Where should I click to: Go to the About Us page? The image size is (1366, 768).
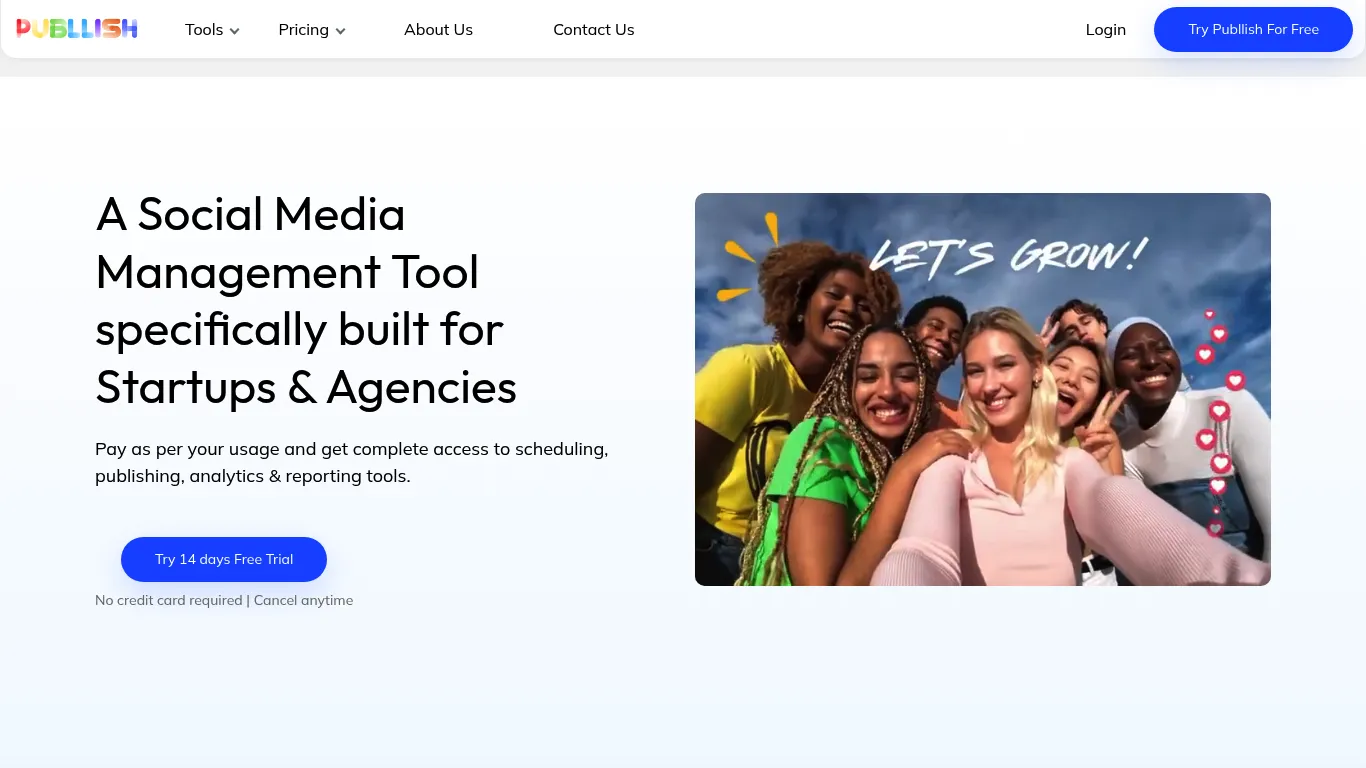tap(438, 30)
